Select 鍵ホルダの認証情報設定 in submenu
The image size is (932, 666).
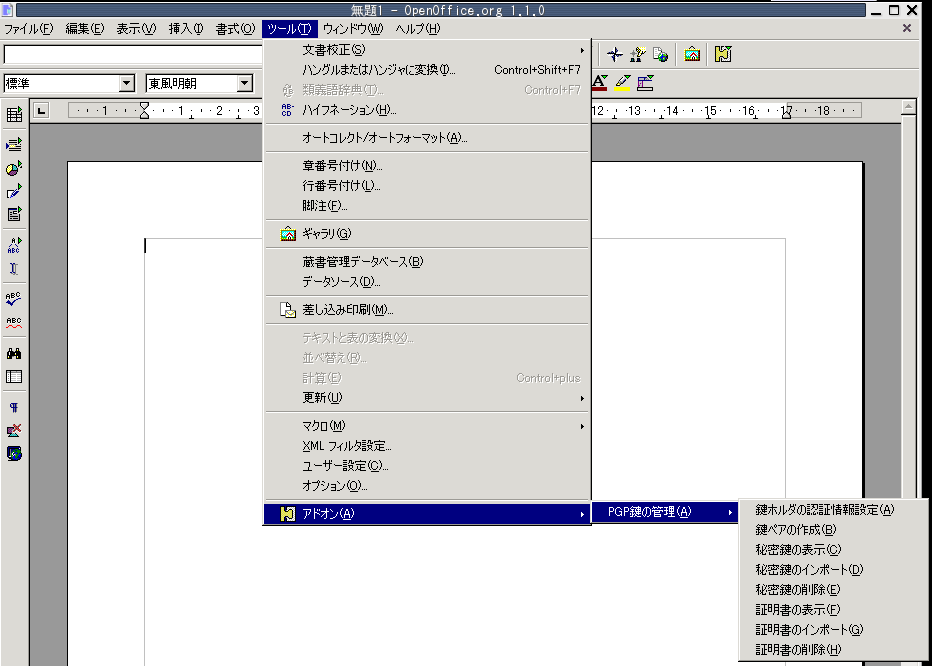pyautogui.click(x=833, y=510)
